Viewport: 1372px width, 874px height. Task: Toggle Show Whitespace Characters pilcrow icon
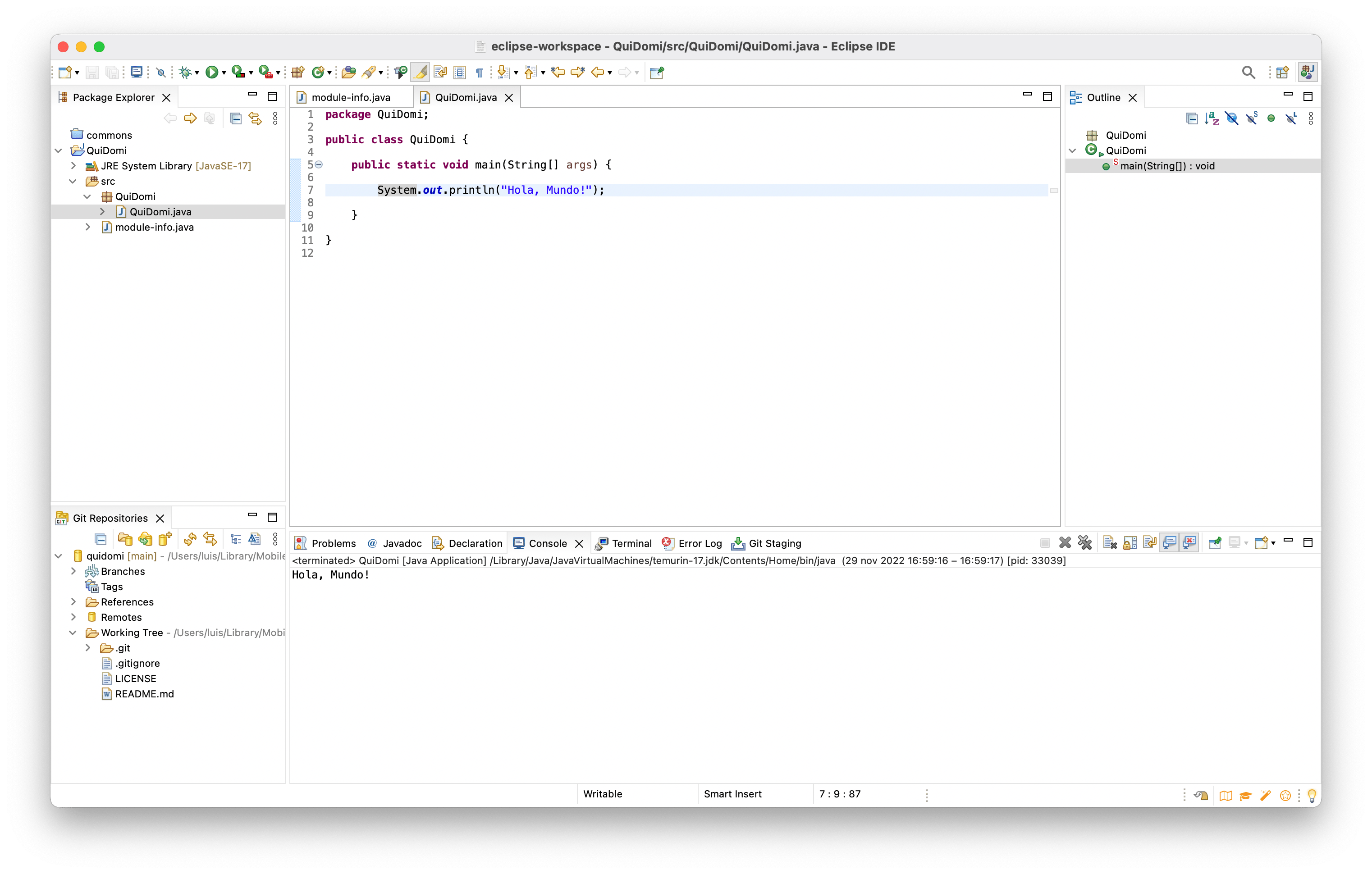[479, 73]
